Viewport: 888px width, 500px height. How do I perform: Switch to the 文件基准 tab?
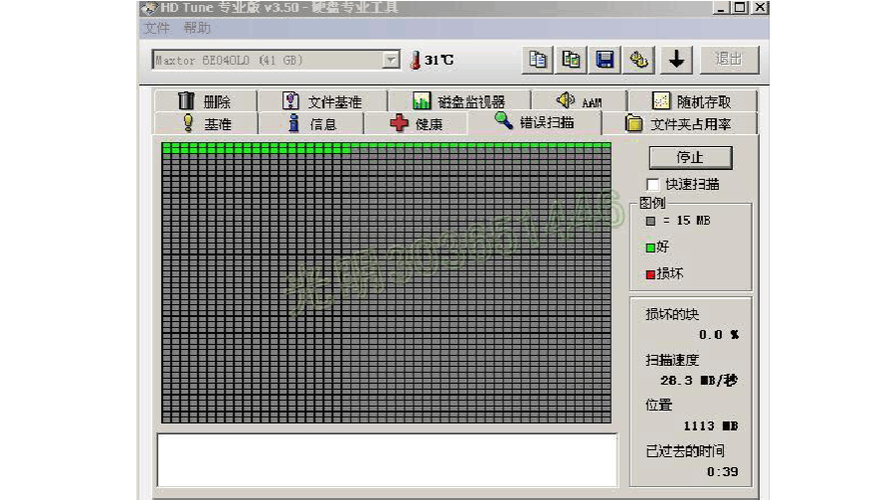[x=322, y=101]
